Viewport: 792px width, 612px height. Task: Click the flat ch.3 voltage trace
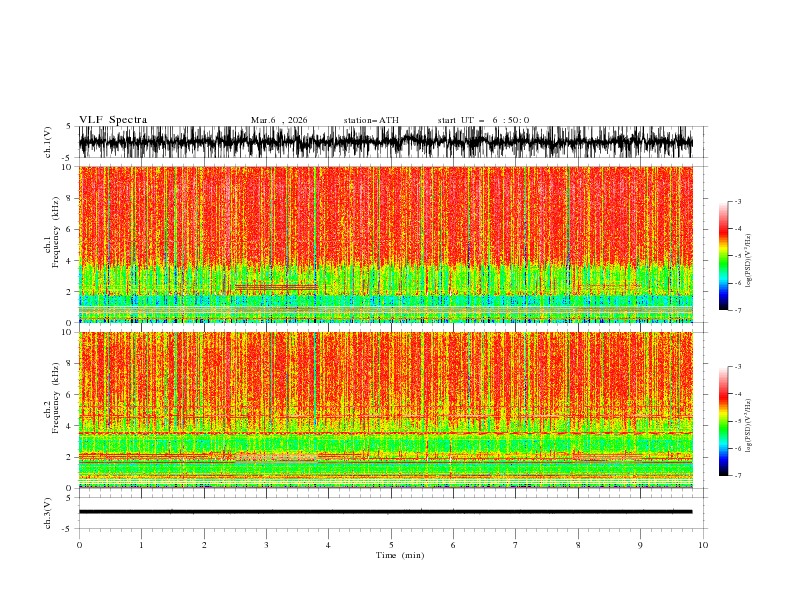(x=385, y=512)
